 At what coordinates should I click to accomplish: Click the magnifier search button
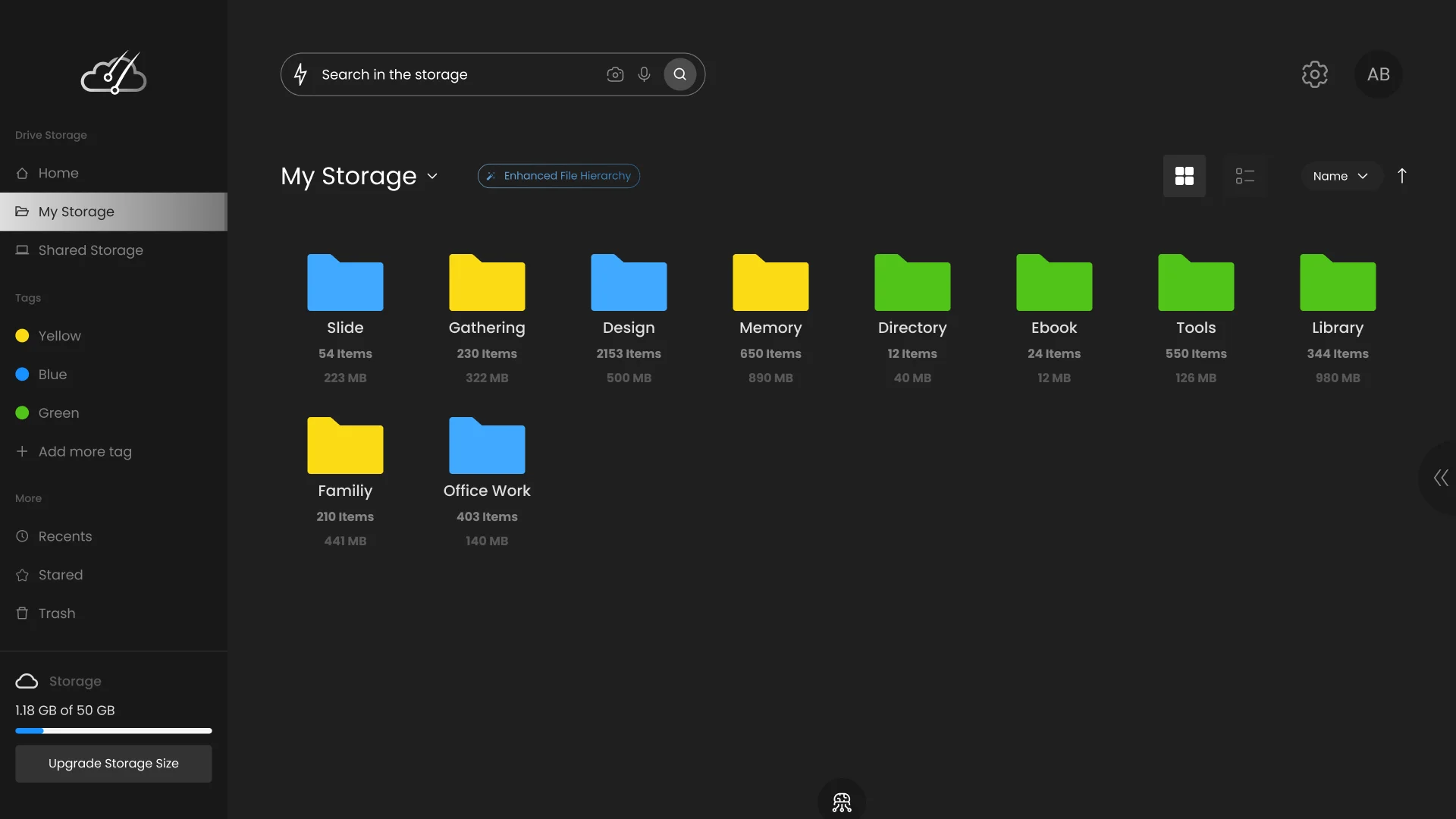click(x=680, y=74)
